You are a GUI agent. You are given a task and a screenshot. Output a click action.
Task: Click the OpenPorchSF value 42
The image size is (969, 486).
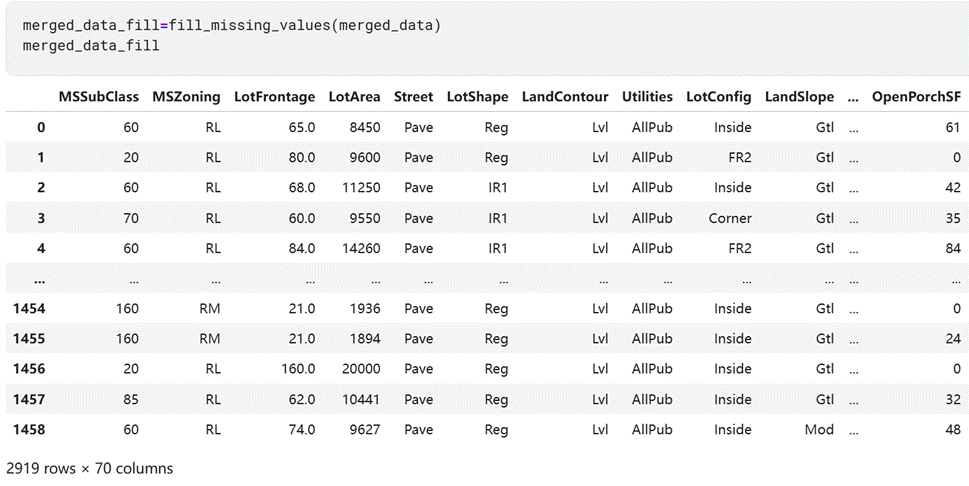click(x=953, y=188)
